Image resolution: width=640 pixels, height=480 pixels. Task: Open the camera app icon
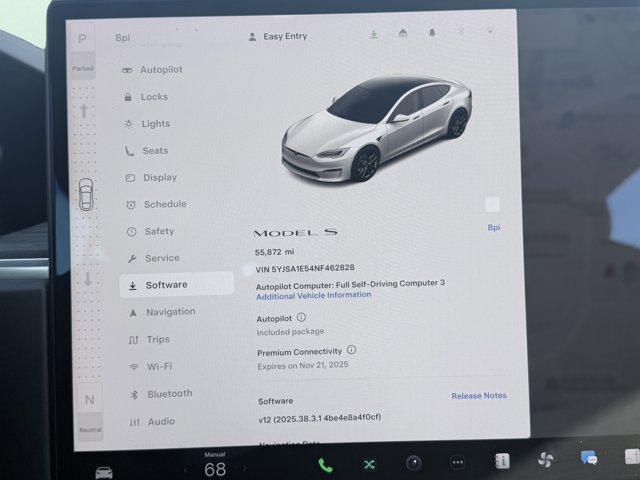pyautogui.click(x=413, y=463)
